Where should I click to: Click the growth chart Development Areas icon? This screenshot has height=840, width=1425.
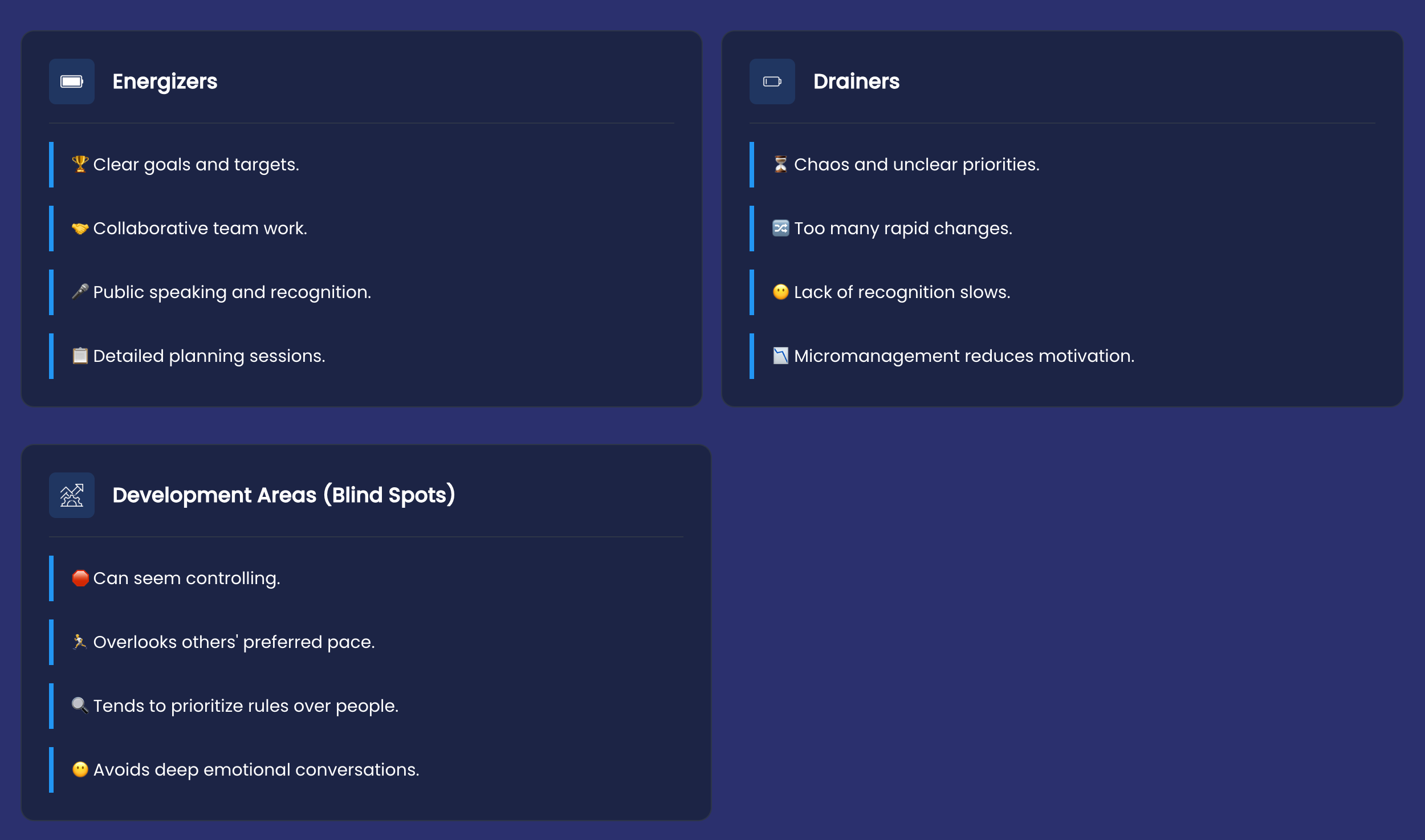[72, 495]
